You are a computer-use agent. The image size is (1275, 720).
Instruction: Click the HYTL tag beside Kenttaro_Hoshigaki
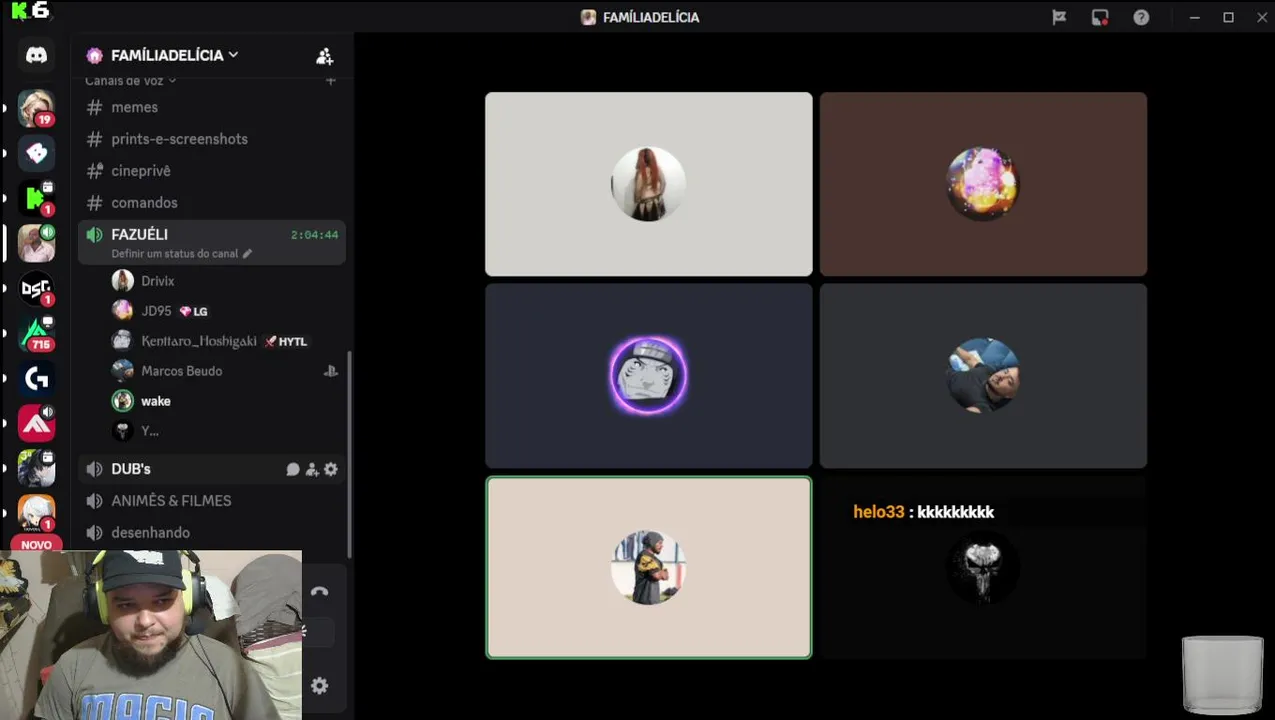[x=286, y=342]
